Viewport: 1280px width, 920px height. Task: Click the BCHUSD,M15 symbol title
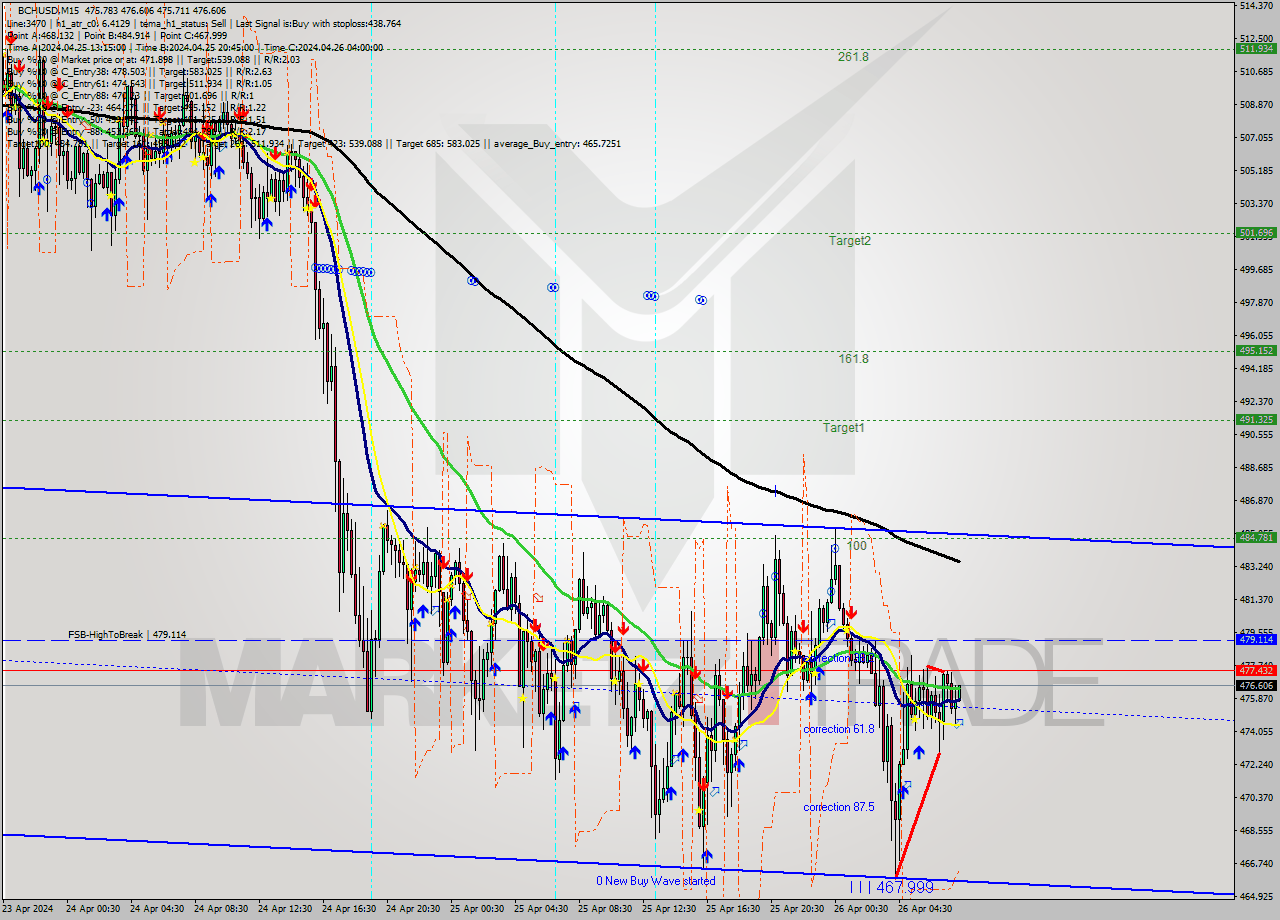[x=48, y=9]
